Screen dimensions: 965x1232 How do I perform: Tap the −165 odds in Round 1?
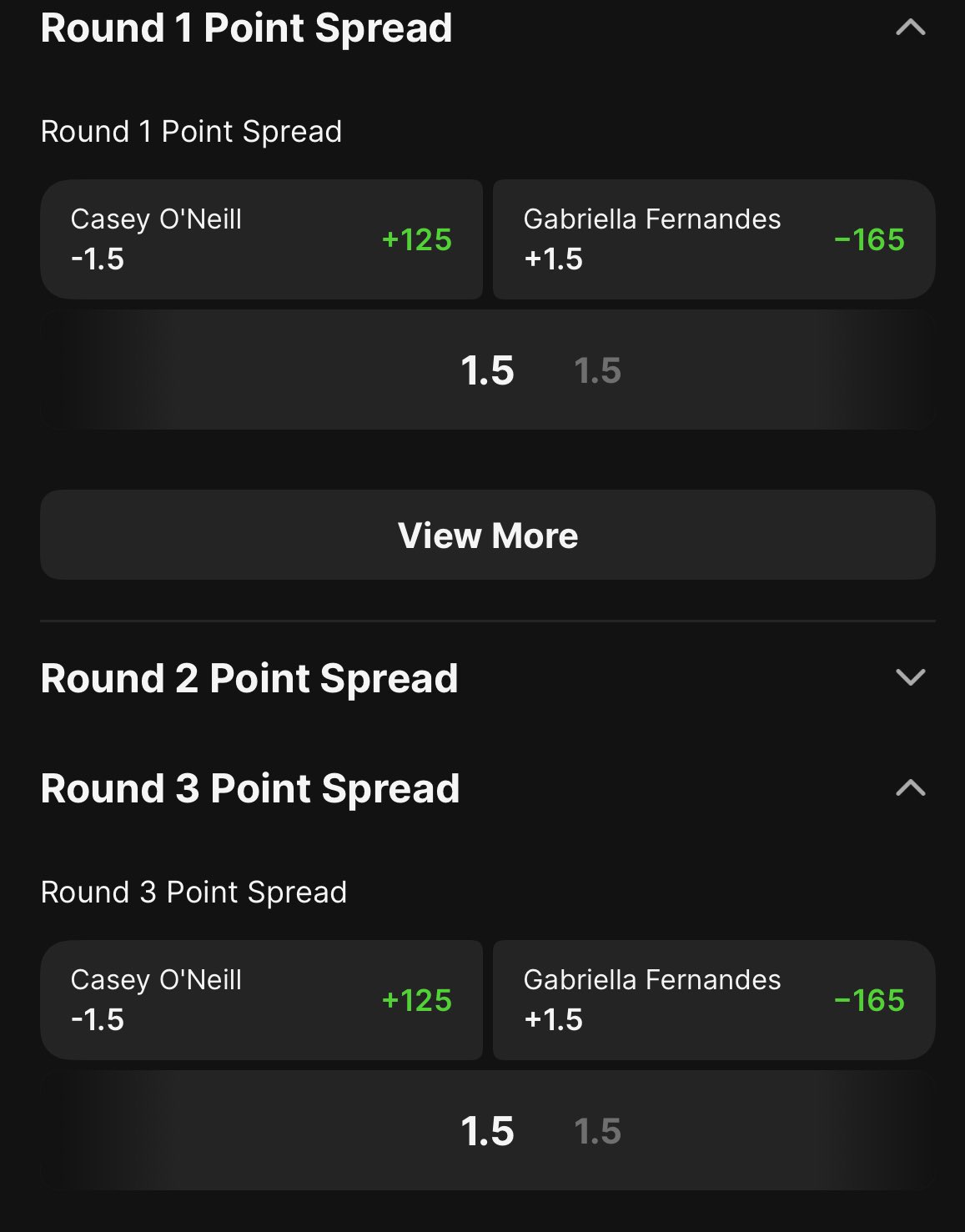869,240
